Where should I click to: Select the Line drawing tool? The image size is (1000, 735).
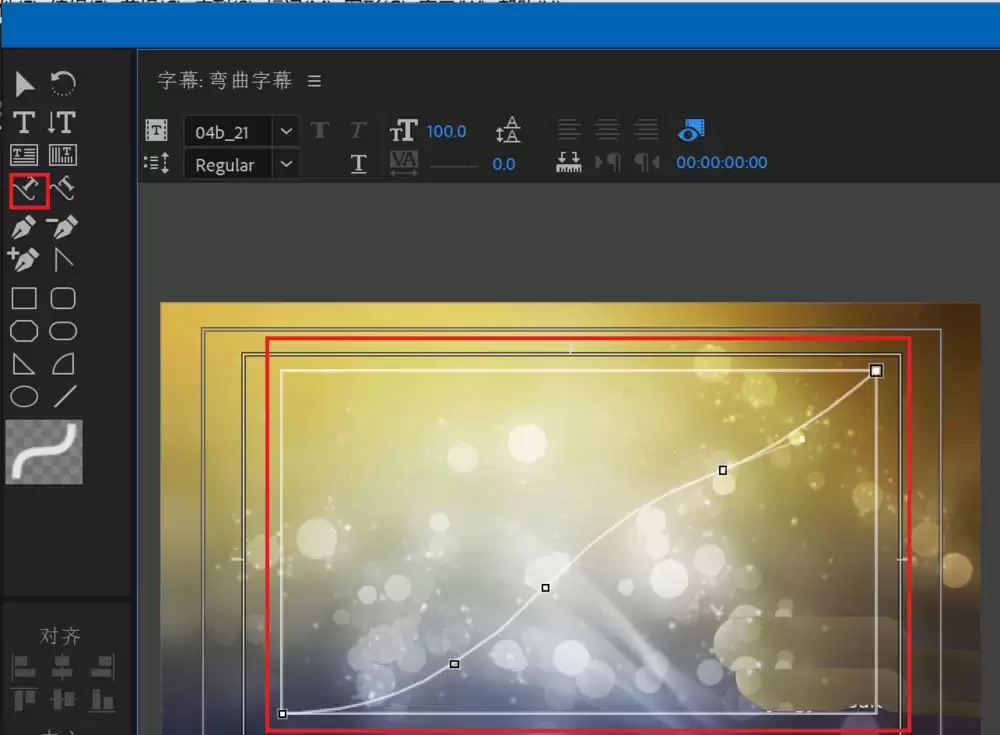62,395
